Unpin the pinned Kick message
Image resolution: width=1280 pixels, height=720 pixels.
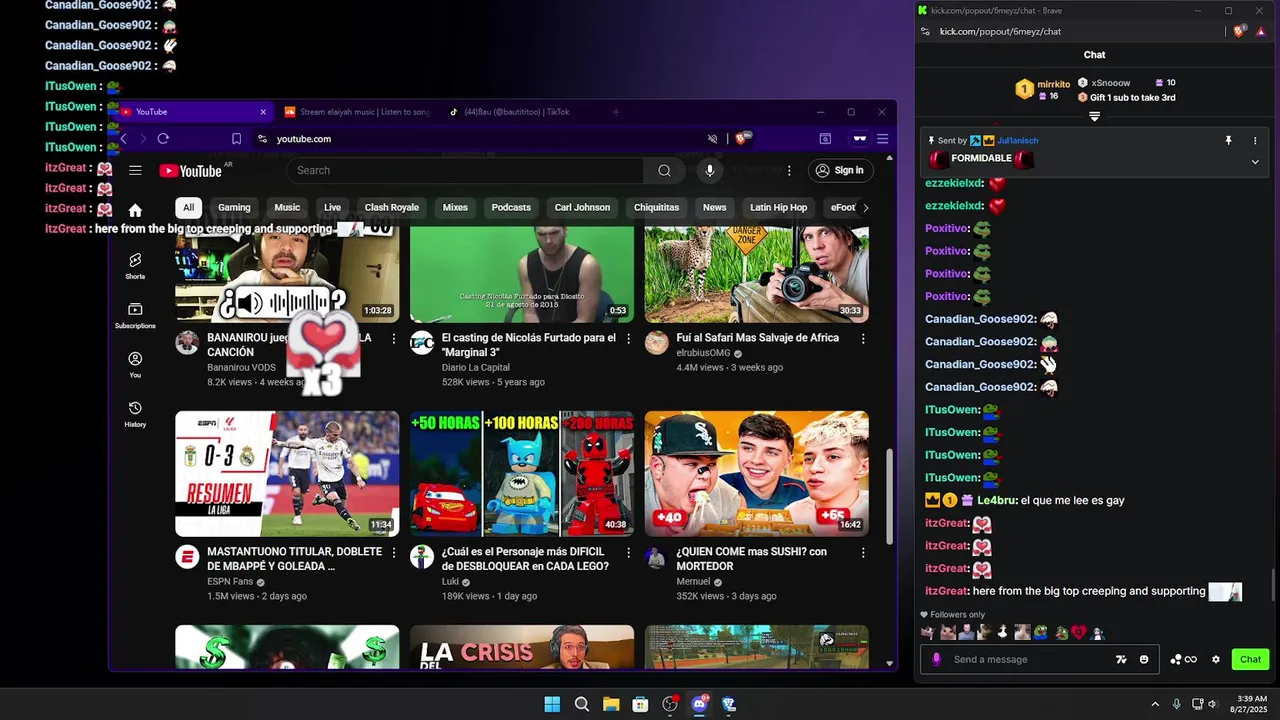[1229, 141]
